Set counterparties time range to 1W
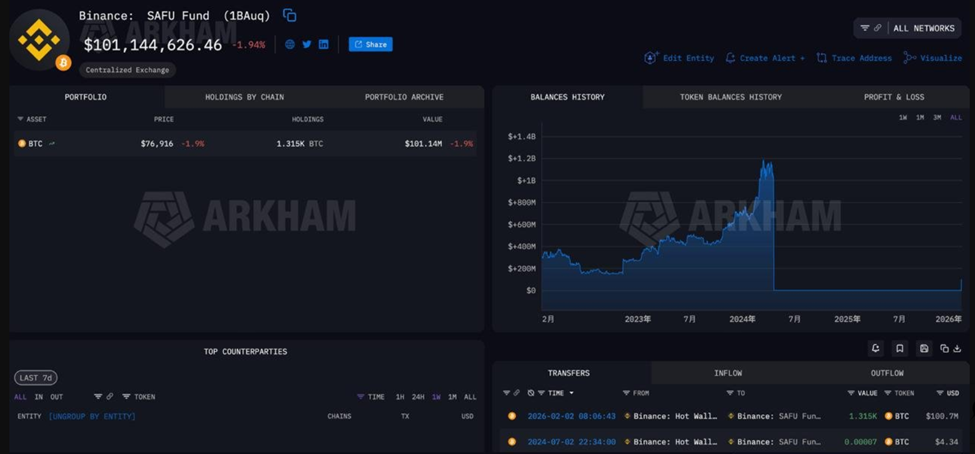 click(436, 397)
